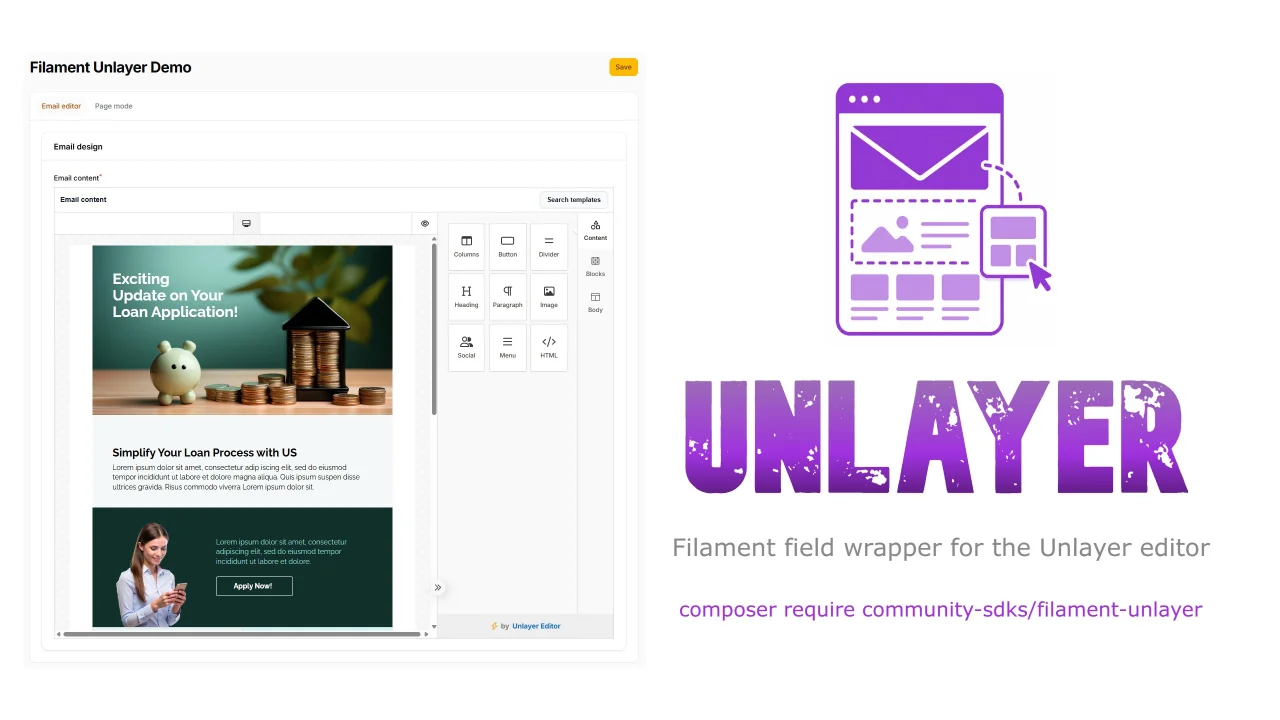Click the horizontal scrollbar below the canvas
Image resolution: width=1280 pixels, height=720 pixels.
tap(242, 634)
